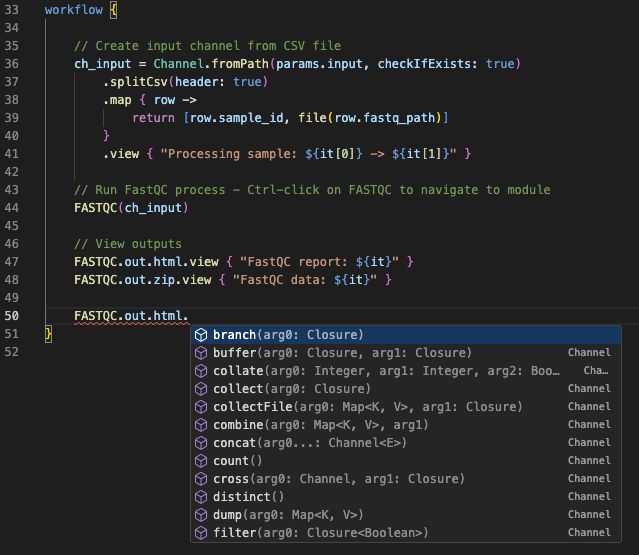Place cursor on FASTQC(ch_input) call
Screen dimensions: 639x555
[x=131, y=208]
